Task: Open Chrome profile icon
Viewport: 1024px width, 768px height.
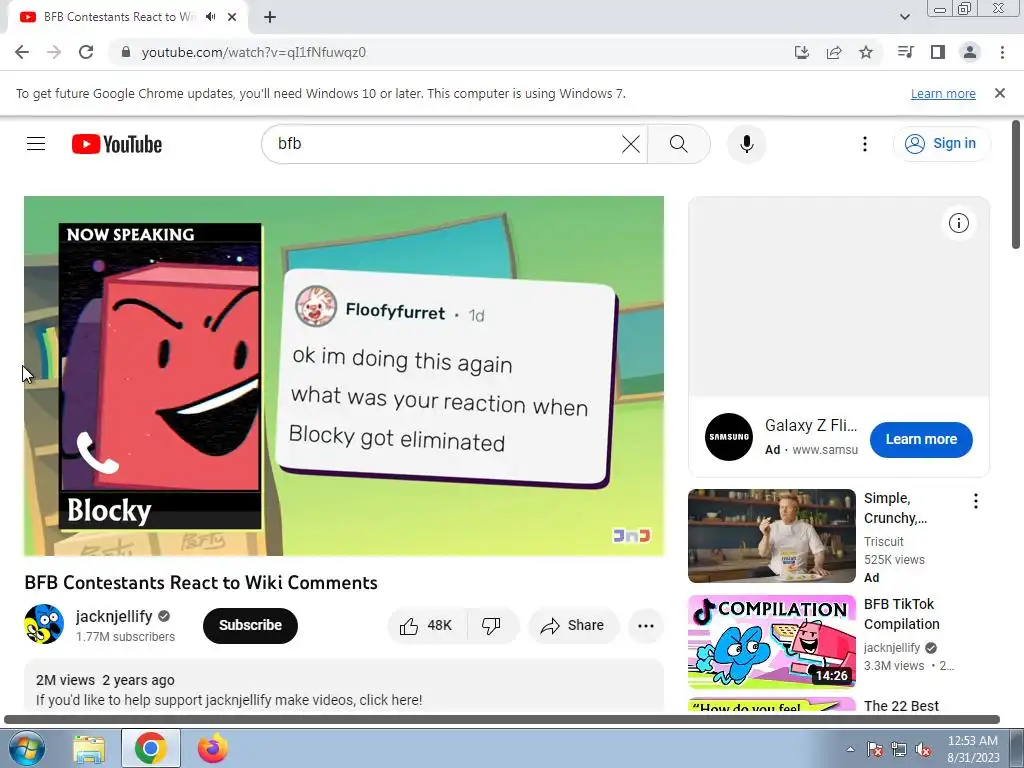Action: (970, 52)
